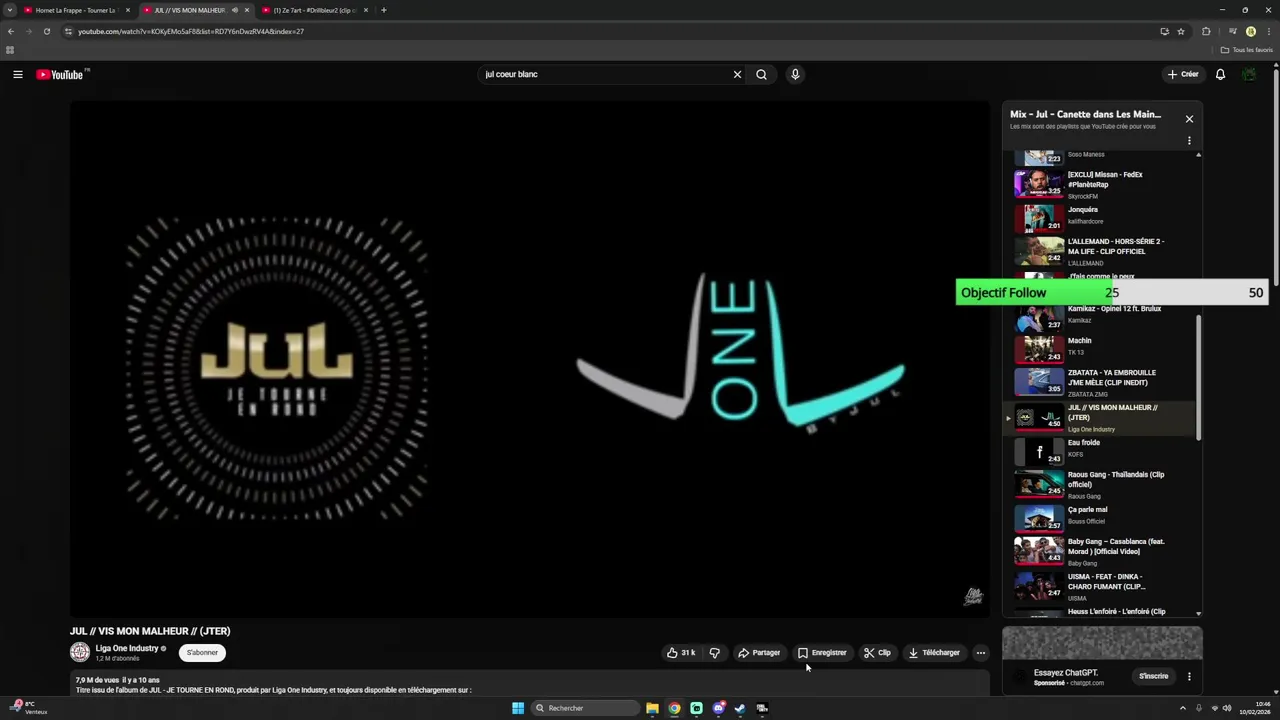The image size is (1280, 720).
Task: Open the notifications bell
Action: tap(1220, 74)
